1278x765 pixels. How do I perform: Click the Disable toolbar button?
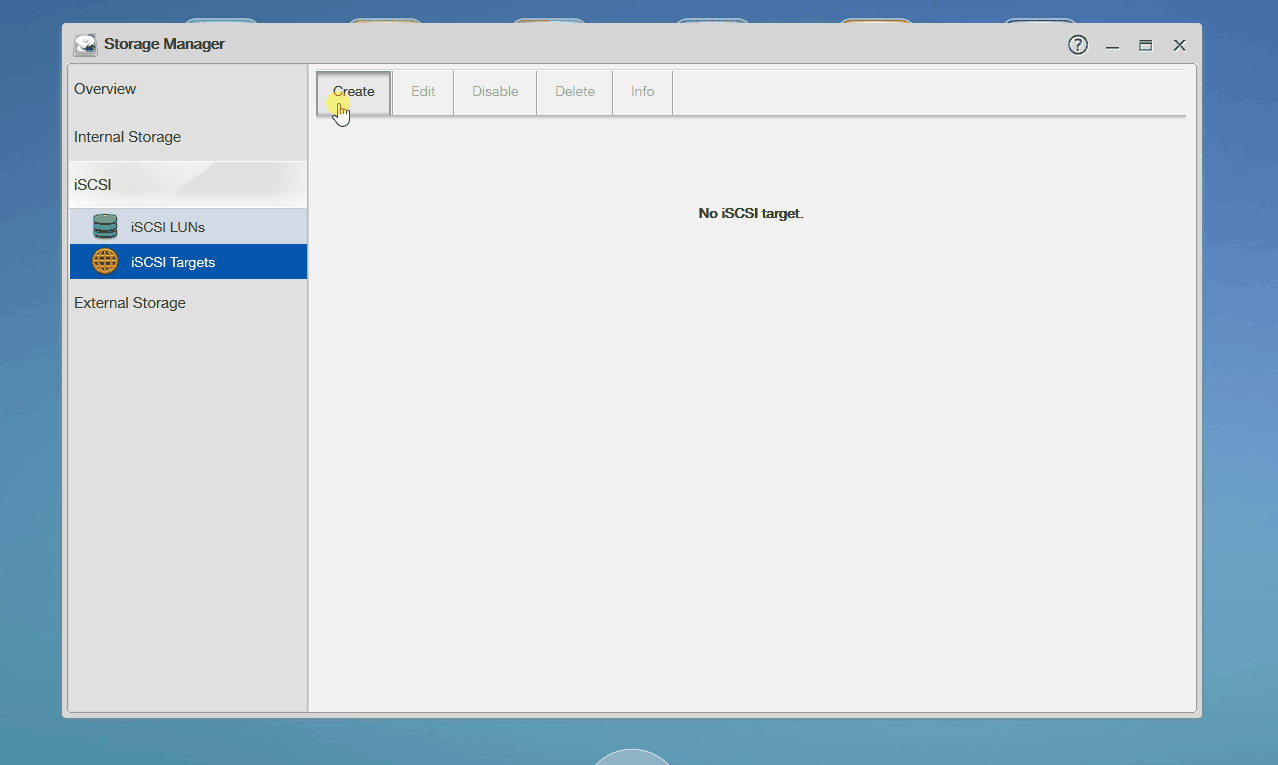click(495, 92)
